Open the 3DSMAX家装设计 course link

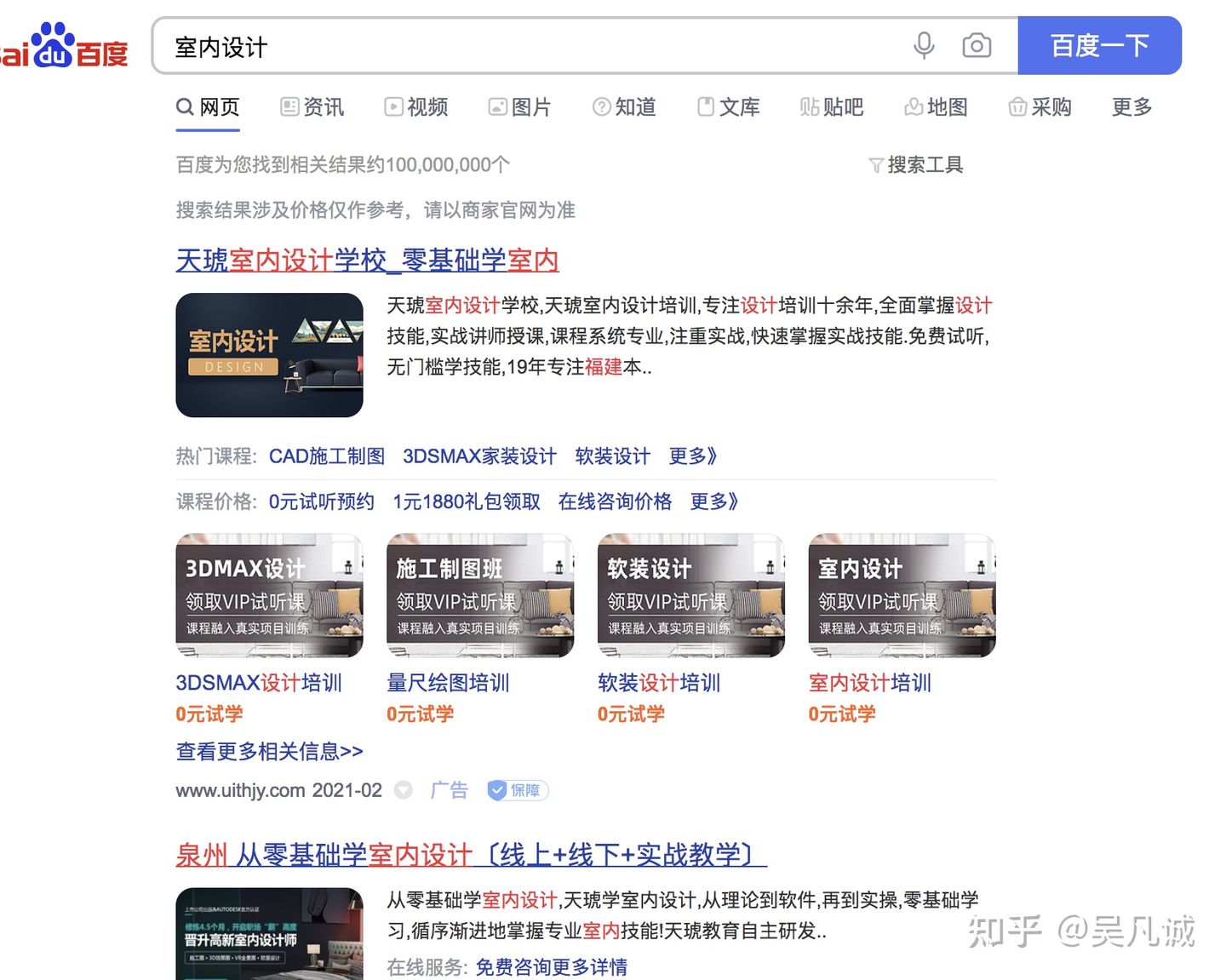(479, 456)
